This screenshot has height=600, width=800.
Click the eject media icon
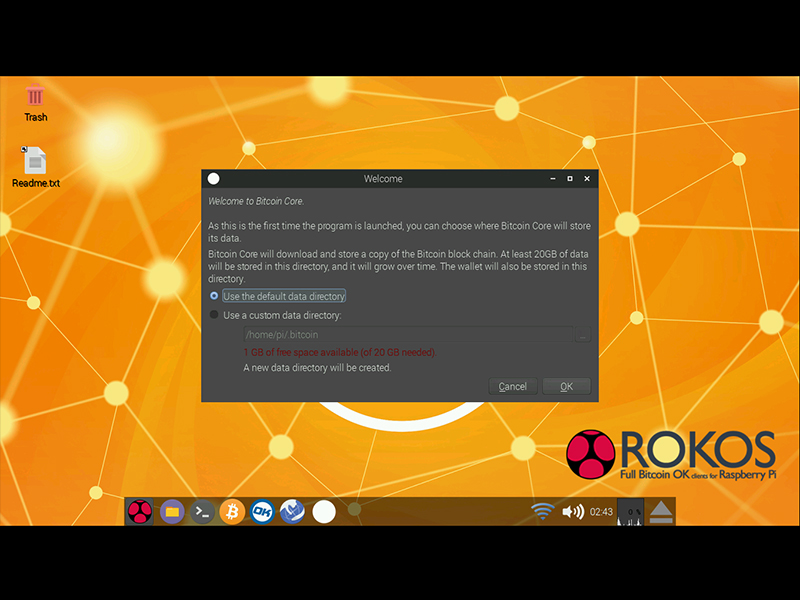(661, 512)
